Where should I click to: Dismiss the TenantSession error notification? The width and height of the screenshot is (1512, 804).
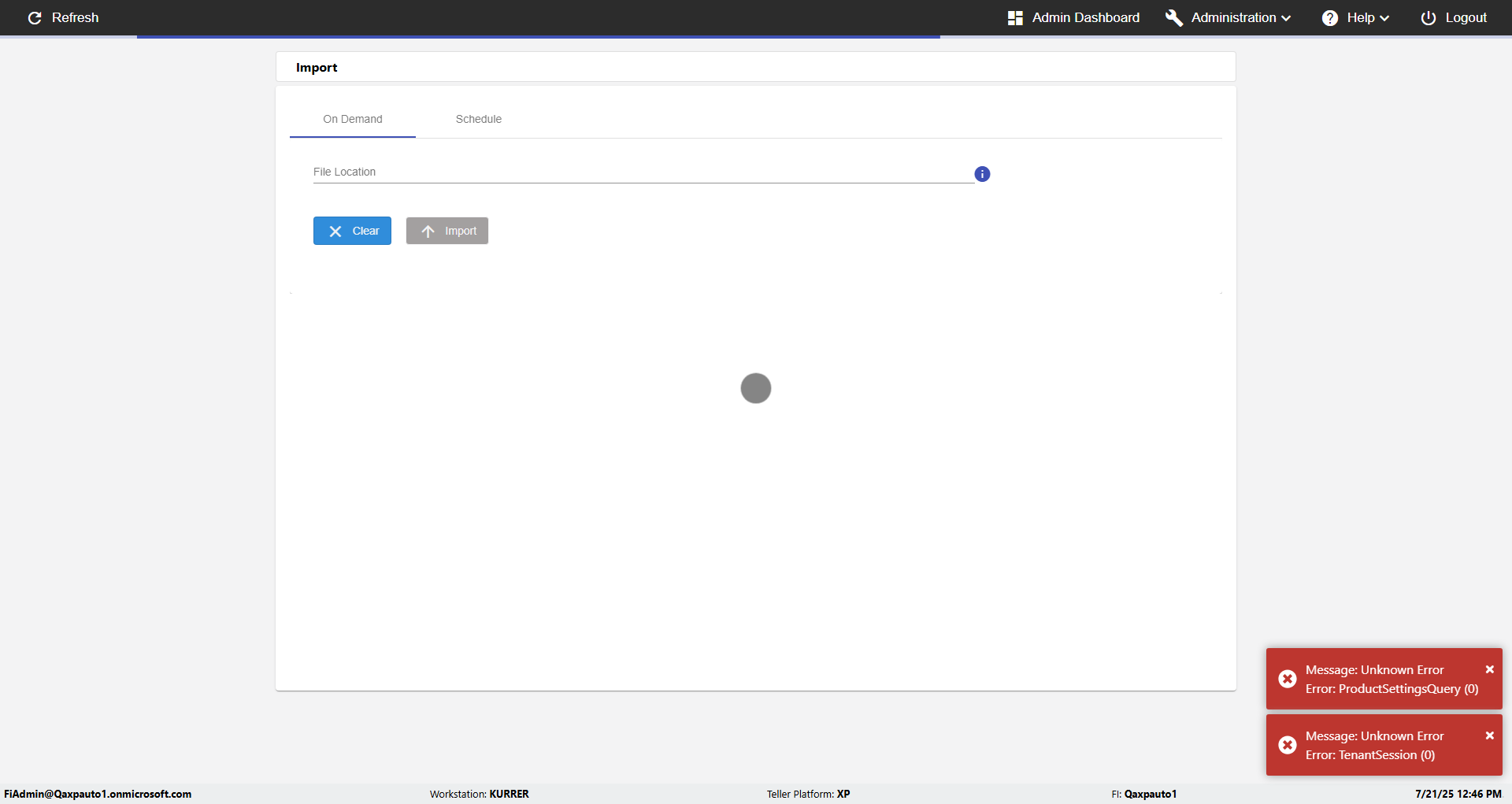(x=1490, y=735)
